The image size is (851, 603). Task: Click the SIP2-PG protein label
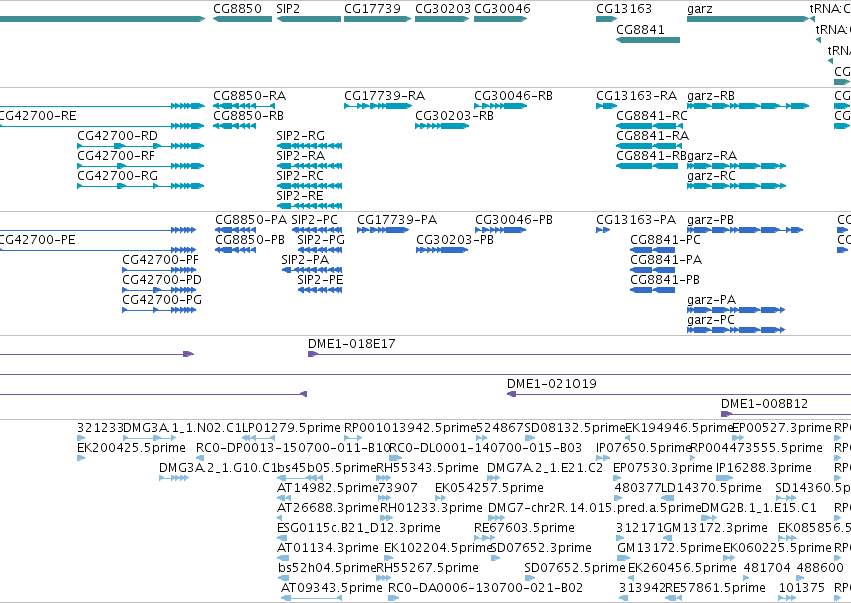321,240
